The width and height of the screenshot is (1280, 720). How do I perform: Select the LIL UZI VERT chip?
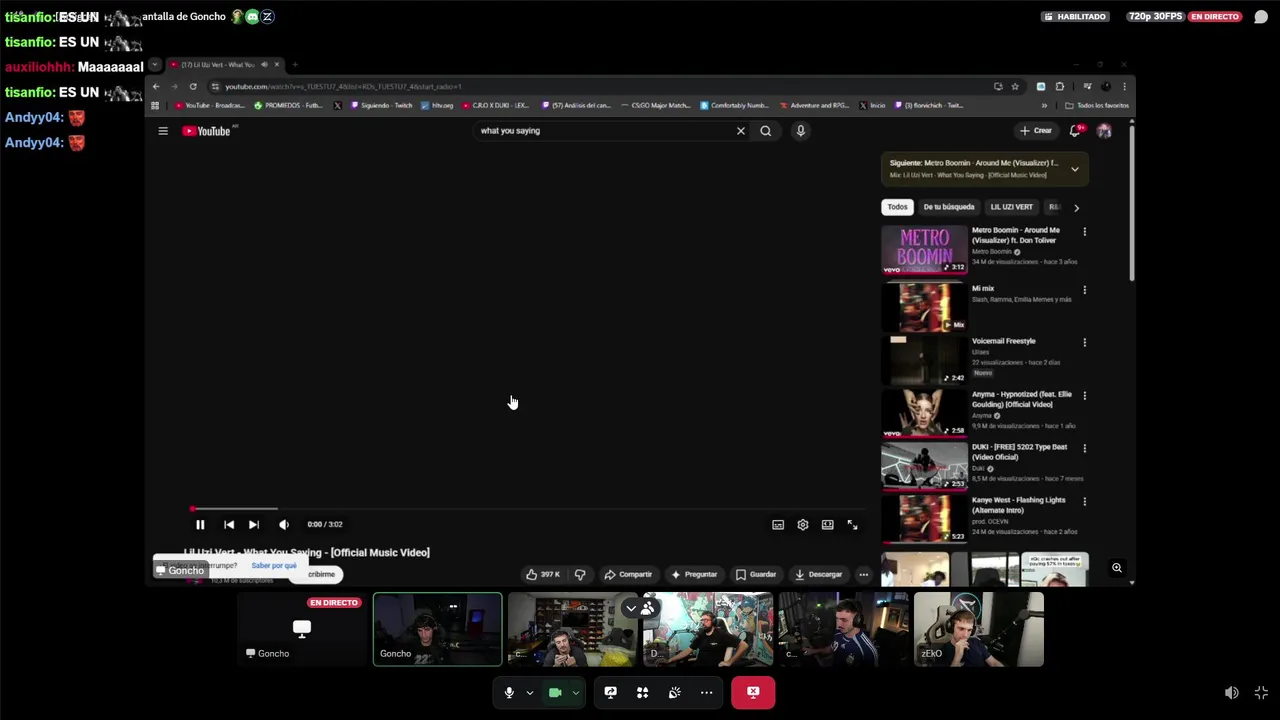1011,207
